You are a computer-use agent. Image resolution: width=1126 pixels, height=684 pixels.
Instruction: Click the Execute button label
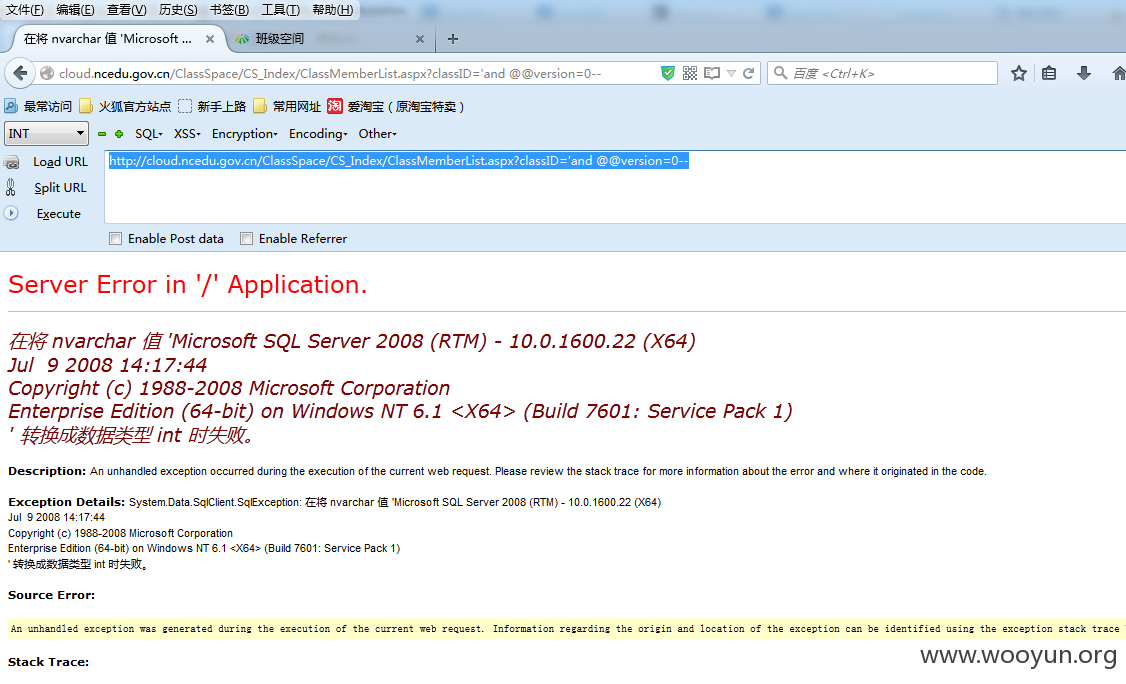point(58,214)
